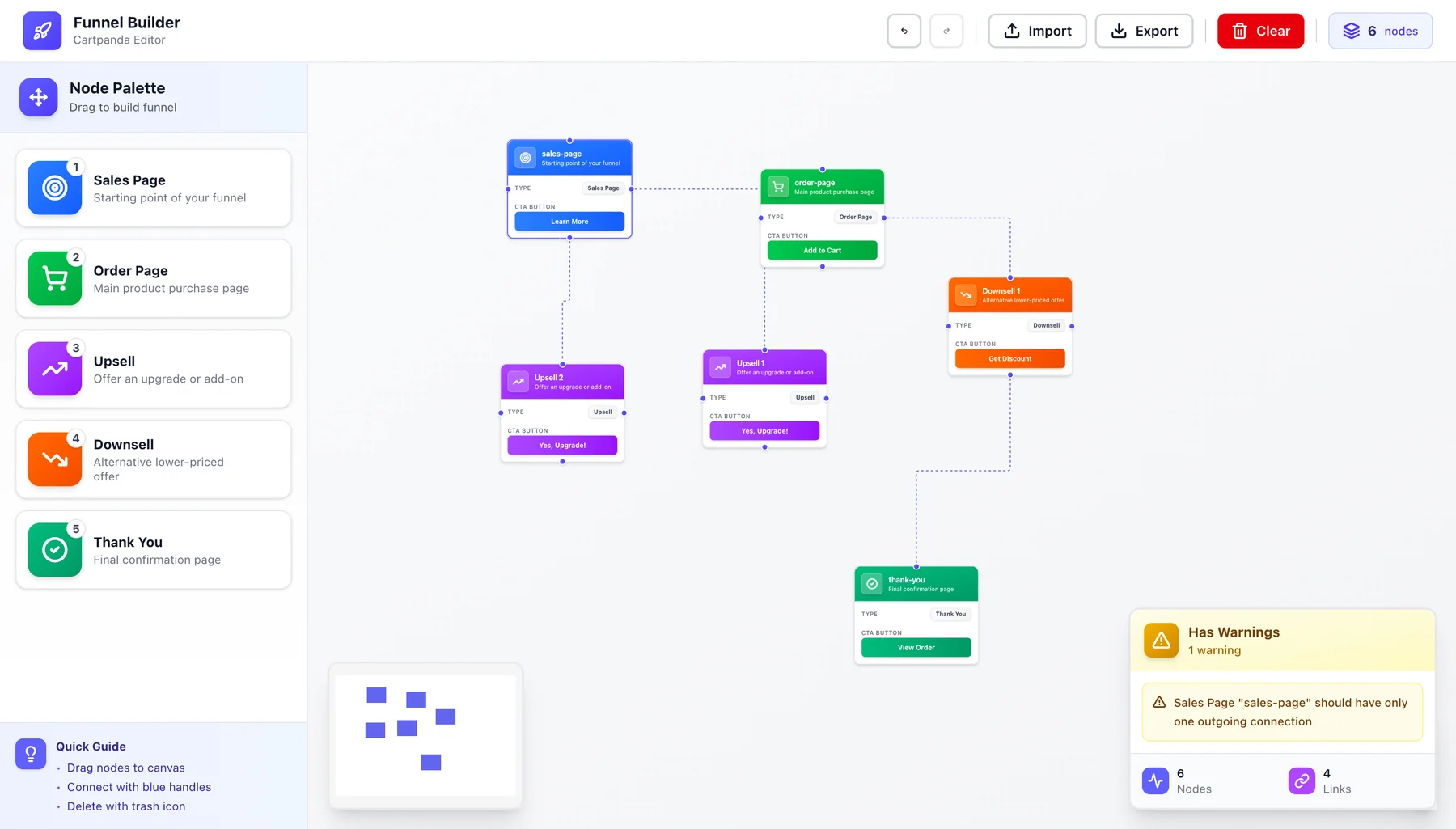Image resolution: width=1456 pixels, height=829 pixels.
Task: Click the '1 warning' label
Action: coord(1214,650)
